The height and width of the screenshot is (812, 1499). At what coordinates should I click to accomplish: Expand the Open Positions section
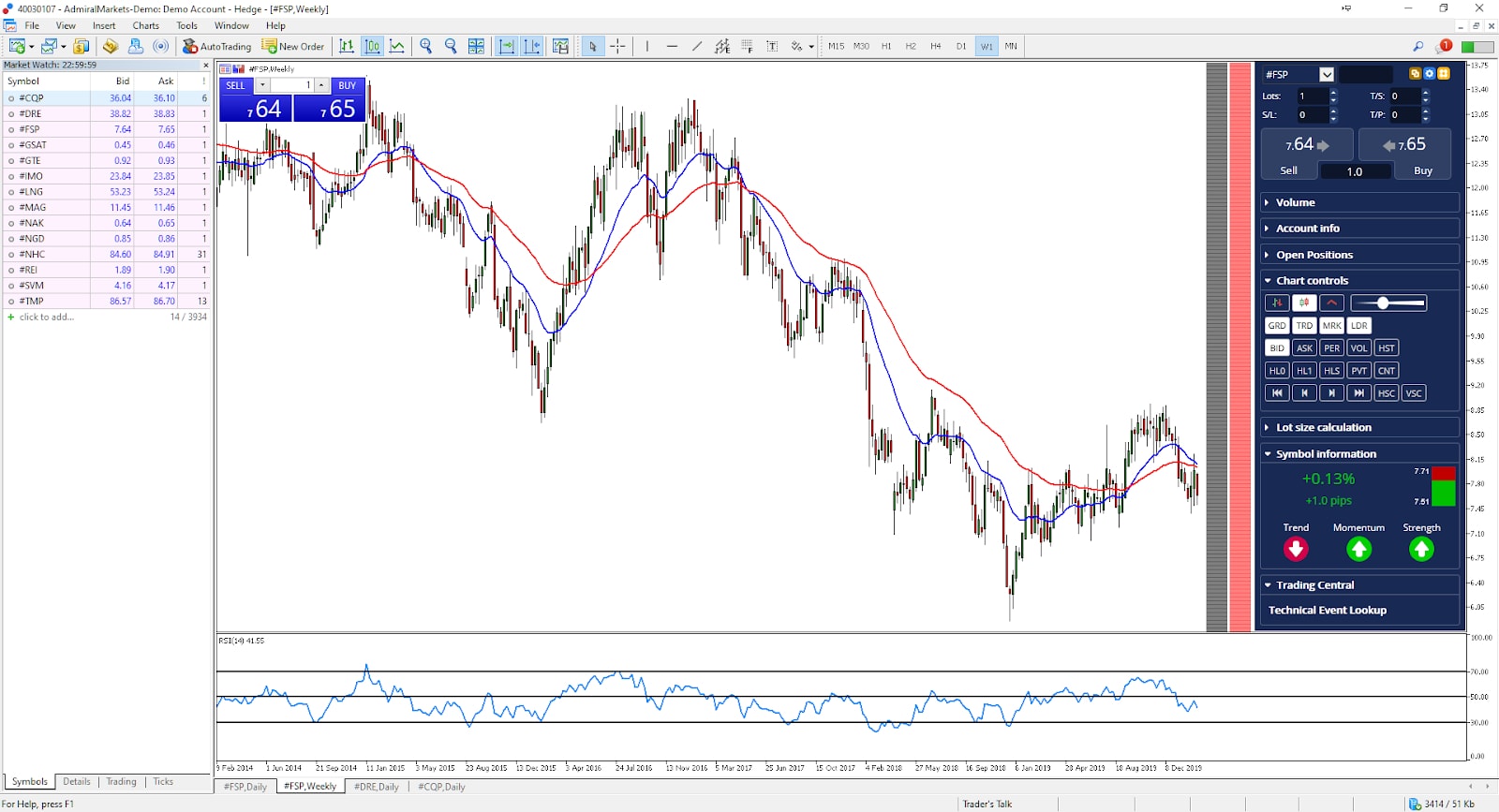[x=1359, y=255]
